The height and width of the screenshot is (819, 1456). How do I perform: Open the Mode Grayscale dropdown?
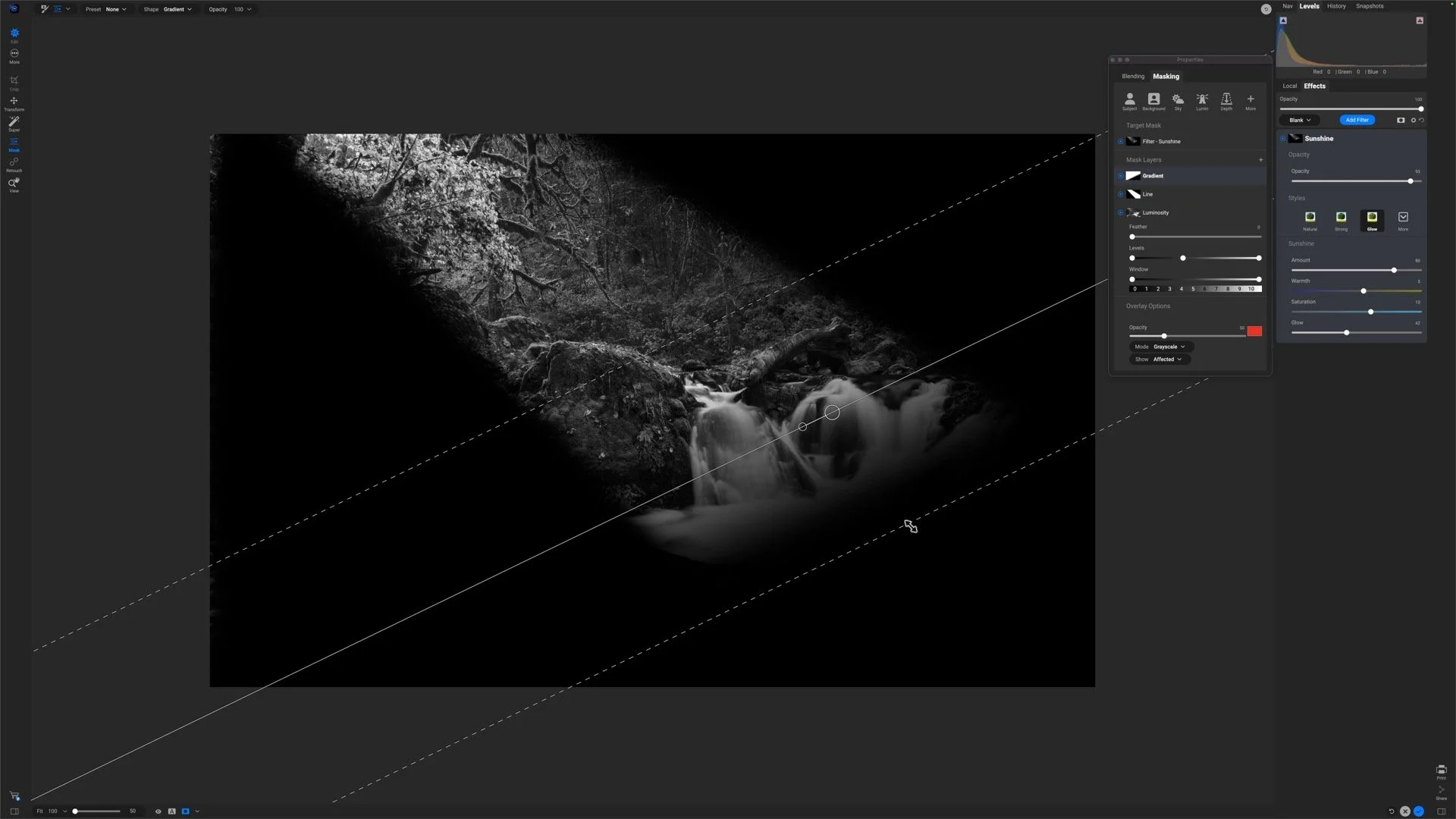pyautogui.click(x=1161, y=347)
